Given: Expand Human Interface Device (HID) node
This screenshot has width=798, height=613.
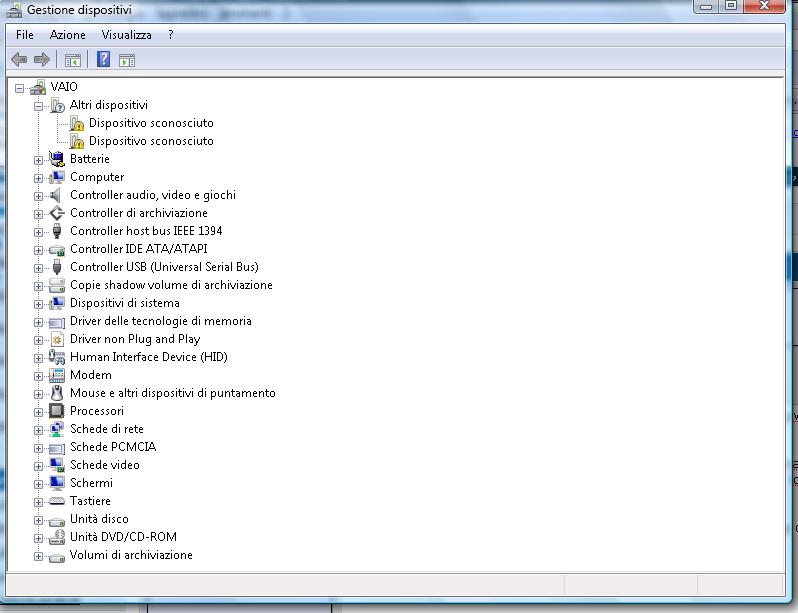Looking at the screenshot, I should [39, 358].
